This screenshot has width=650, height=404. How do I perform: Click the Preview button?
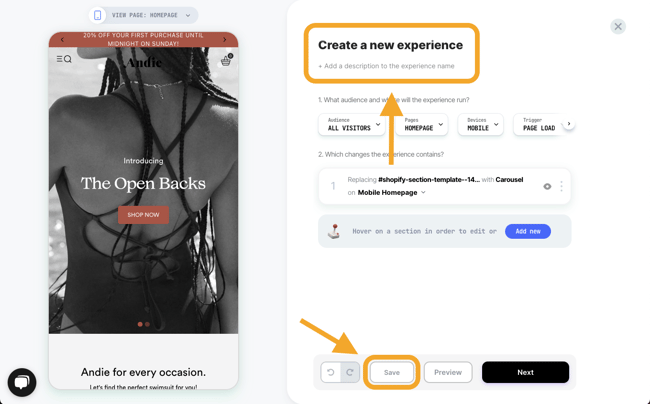point(448,372)
